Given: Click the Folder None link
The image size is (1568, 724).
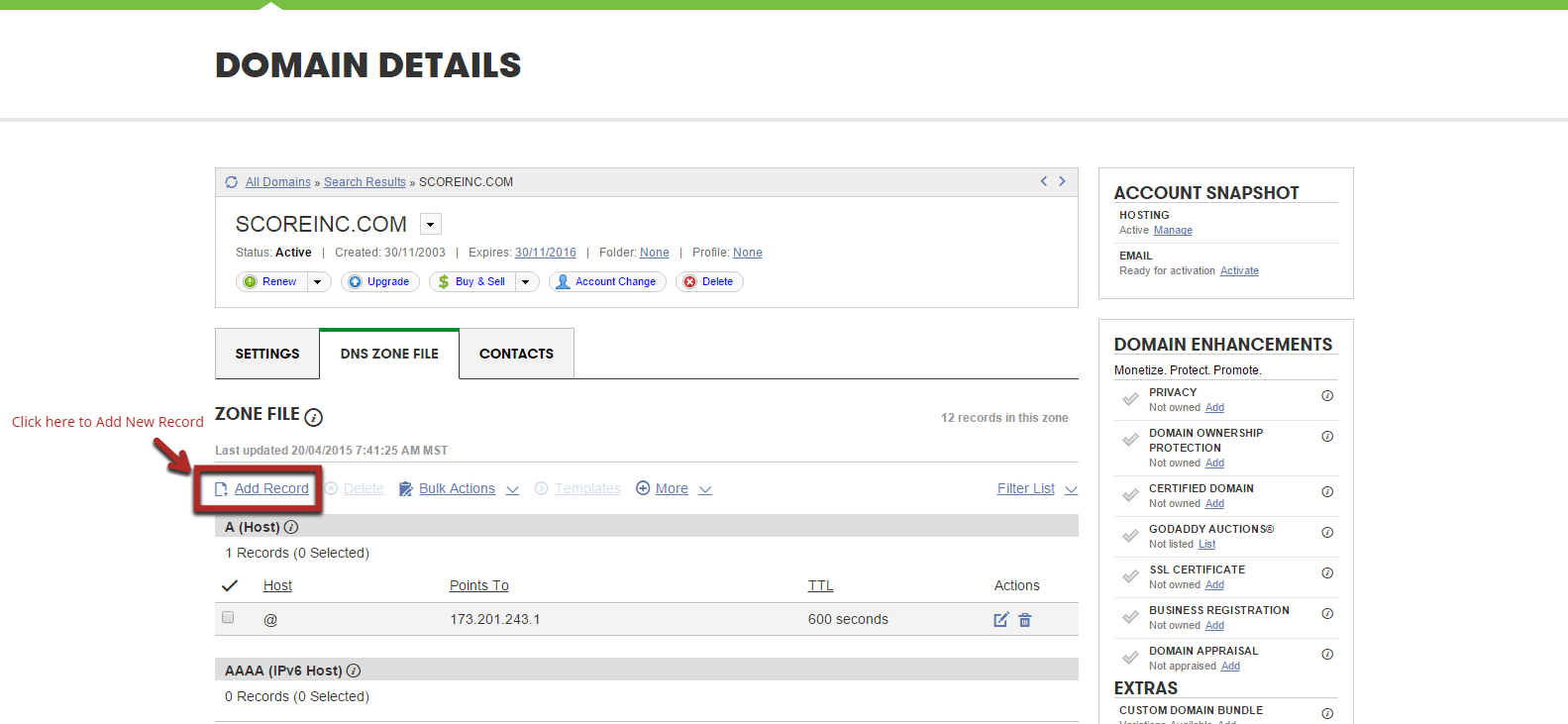Looking at the screenshot, I should click(x=655, y=253).
